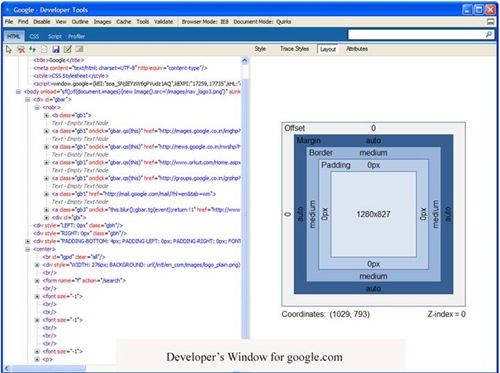Expand the form name="f" node
Image resolution: width=500 pixels, height=373 pixels.
coord(37,281)
